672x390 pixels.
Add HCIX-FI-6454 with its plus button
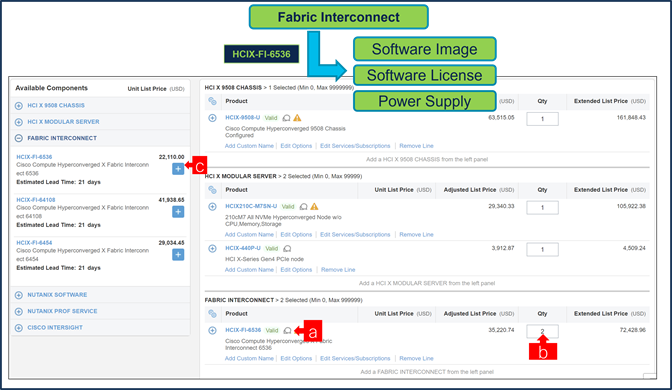click(178, 254)
